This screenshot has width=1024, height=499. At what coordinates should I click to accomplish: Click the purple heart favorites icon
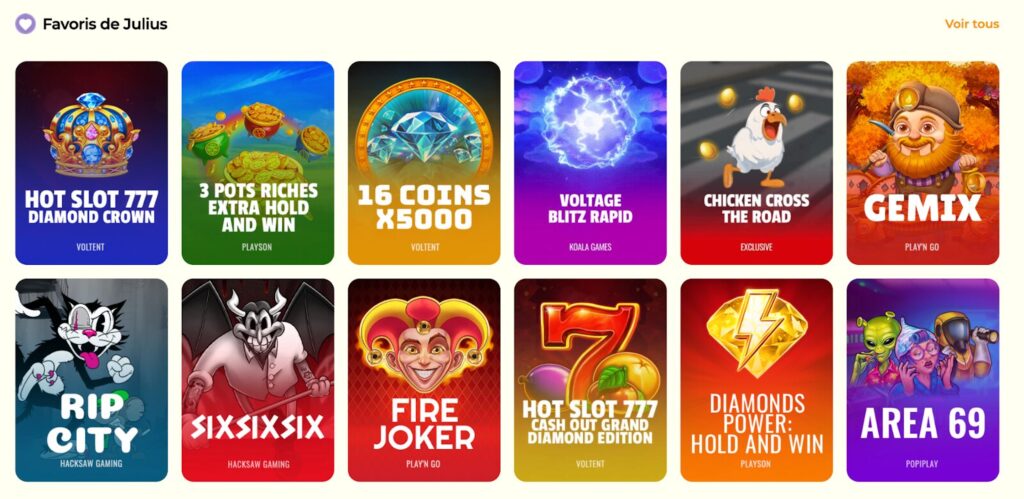[25, 24]
